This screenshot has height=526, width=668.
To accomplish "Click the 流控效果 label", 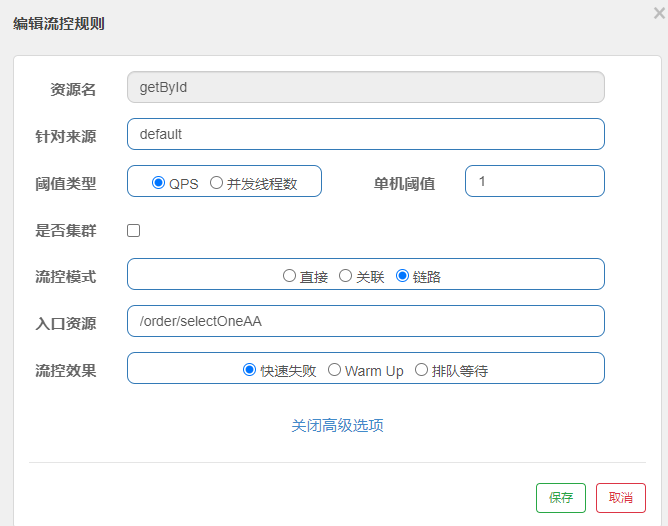I will 66,370.
